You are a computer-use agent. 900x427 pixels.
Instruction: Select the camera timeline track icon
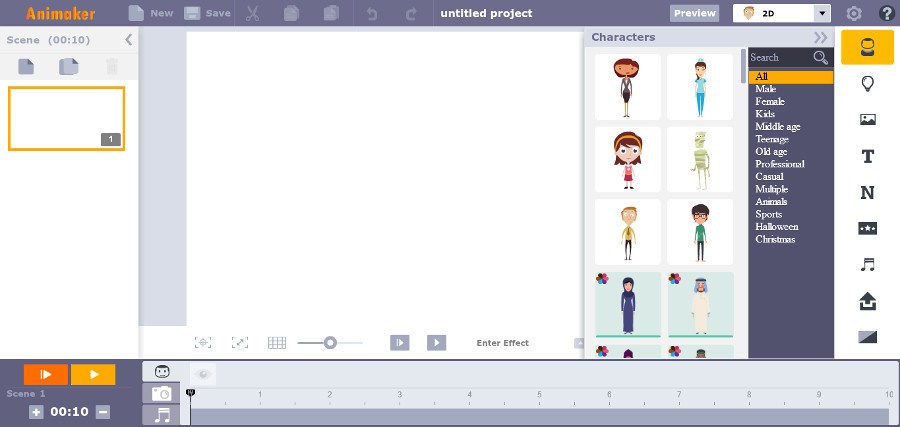pyautogui.click(x=161, y=394)
